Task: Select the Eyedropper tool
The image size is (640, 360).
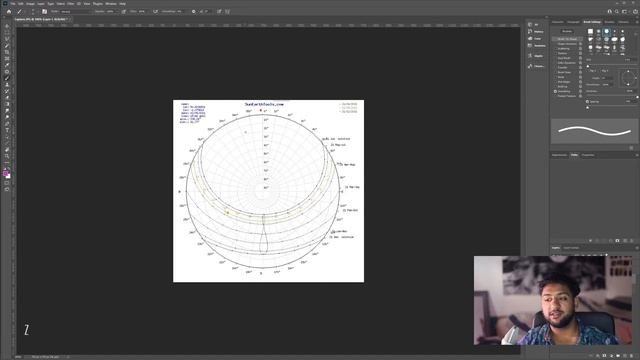Action: pos(7,65)
